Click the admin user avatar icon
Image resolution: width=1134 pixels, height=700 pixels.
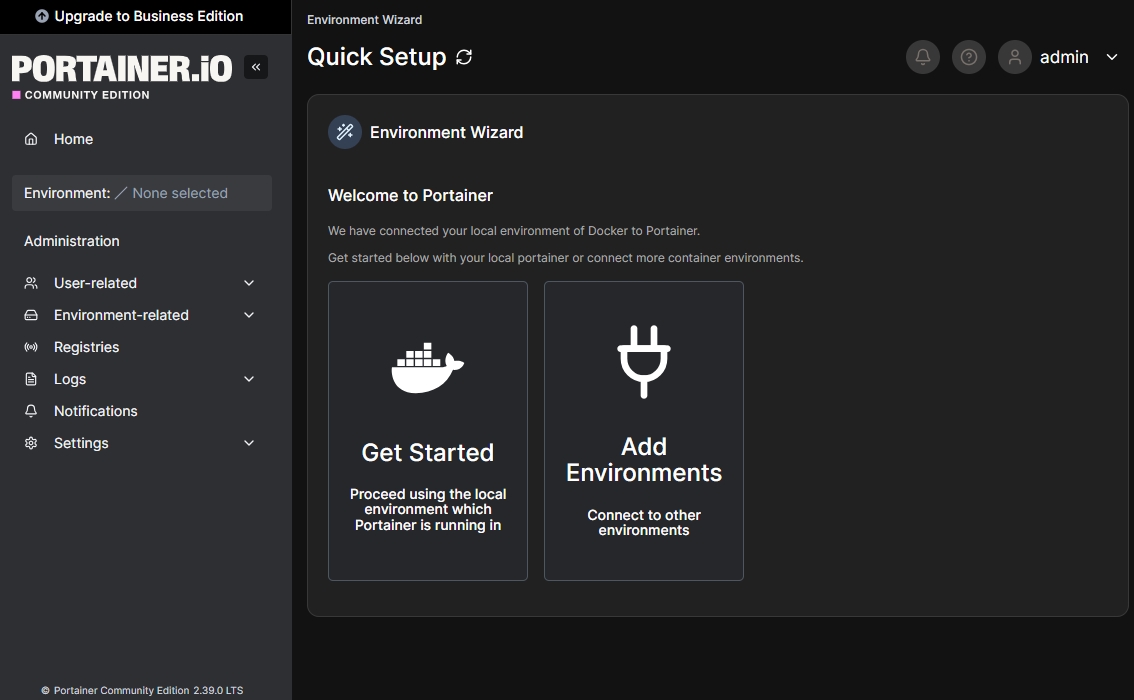click(x=1014, y=57)
